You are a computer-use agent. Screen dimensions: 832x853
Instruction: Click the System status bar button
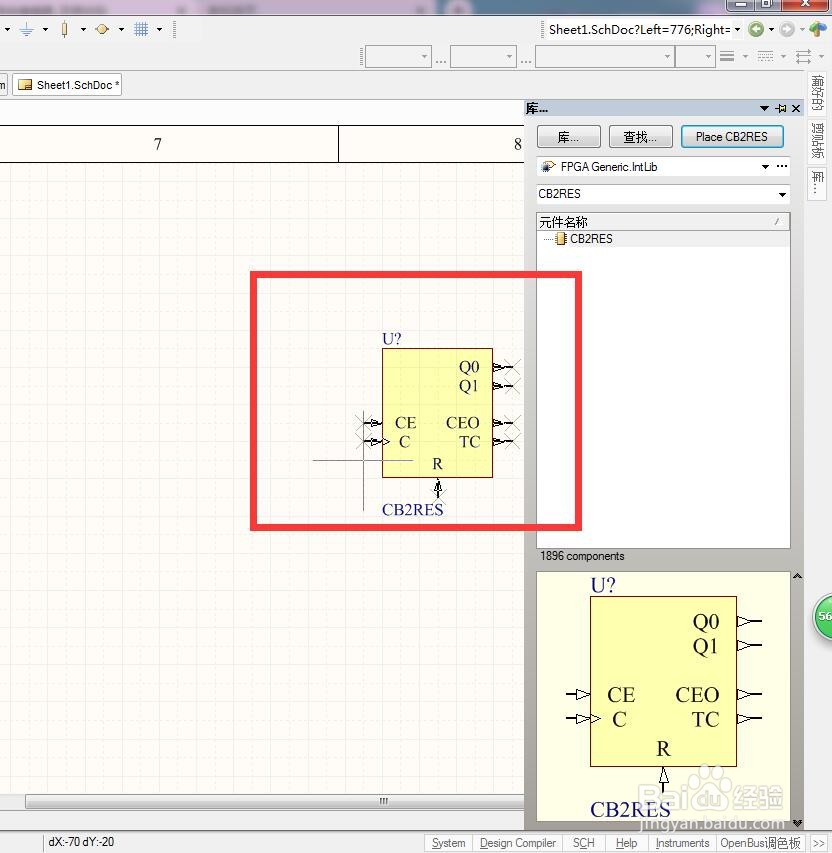coord(448,843)
